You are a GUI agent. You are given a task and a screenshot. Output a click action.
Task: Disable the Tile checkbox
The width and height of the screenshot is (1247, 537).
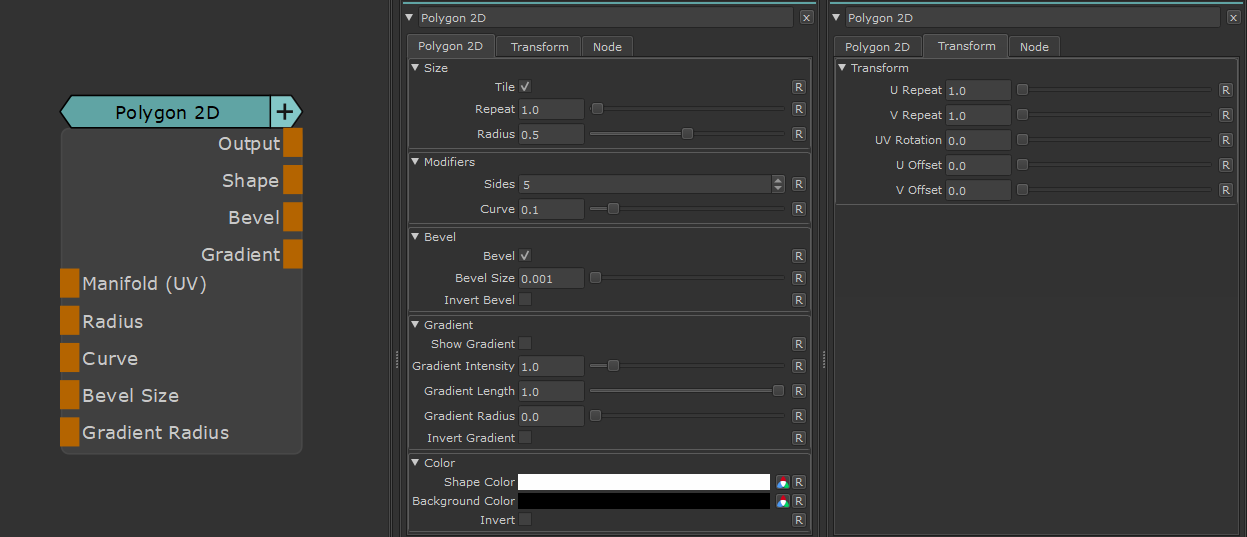(525, 87)
